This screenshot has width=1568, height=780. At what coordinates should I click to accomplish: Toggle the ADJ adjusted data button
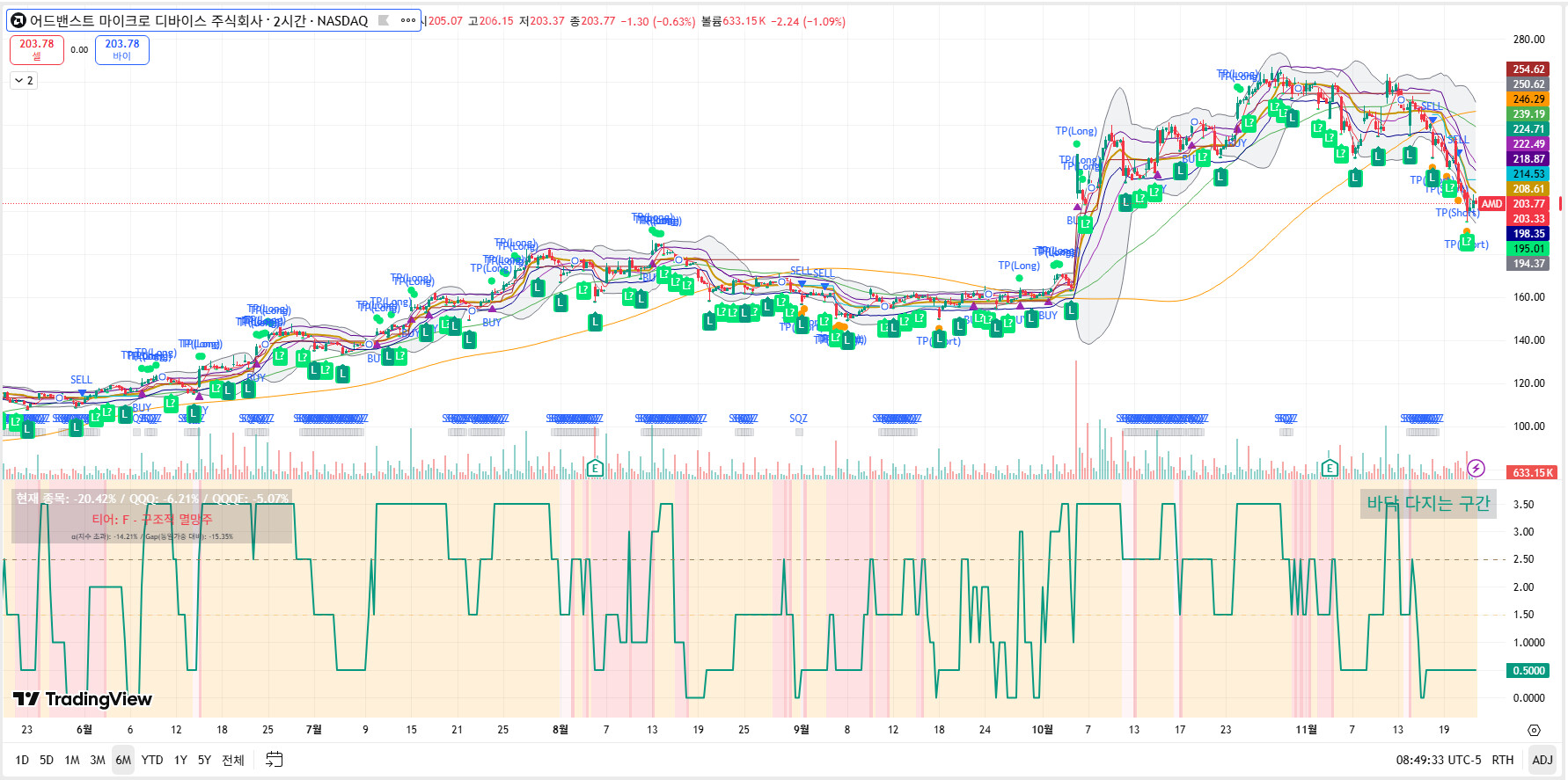point(1542,760)
